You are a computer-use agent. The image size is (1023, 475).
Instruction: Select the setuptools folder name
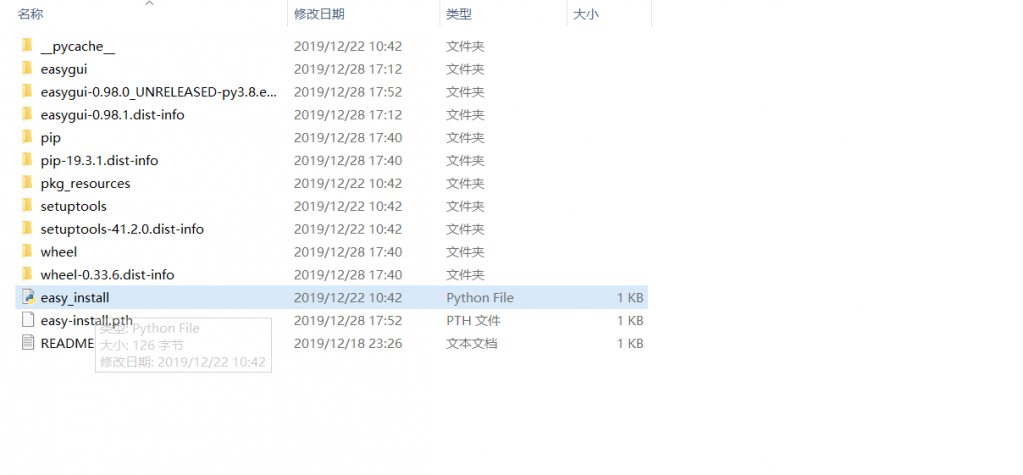[73, 206]
